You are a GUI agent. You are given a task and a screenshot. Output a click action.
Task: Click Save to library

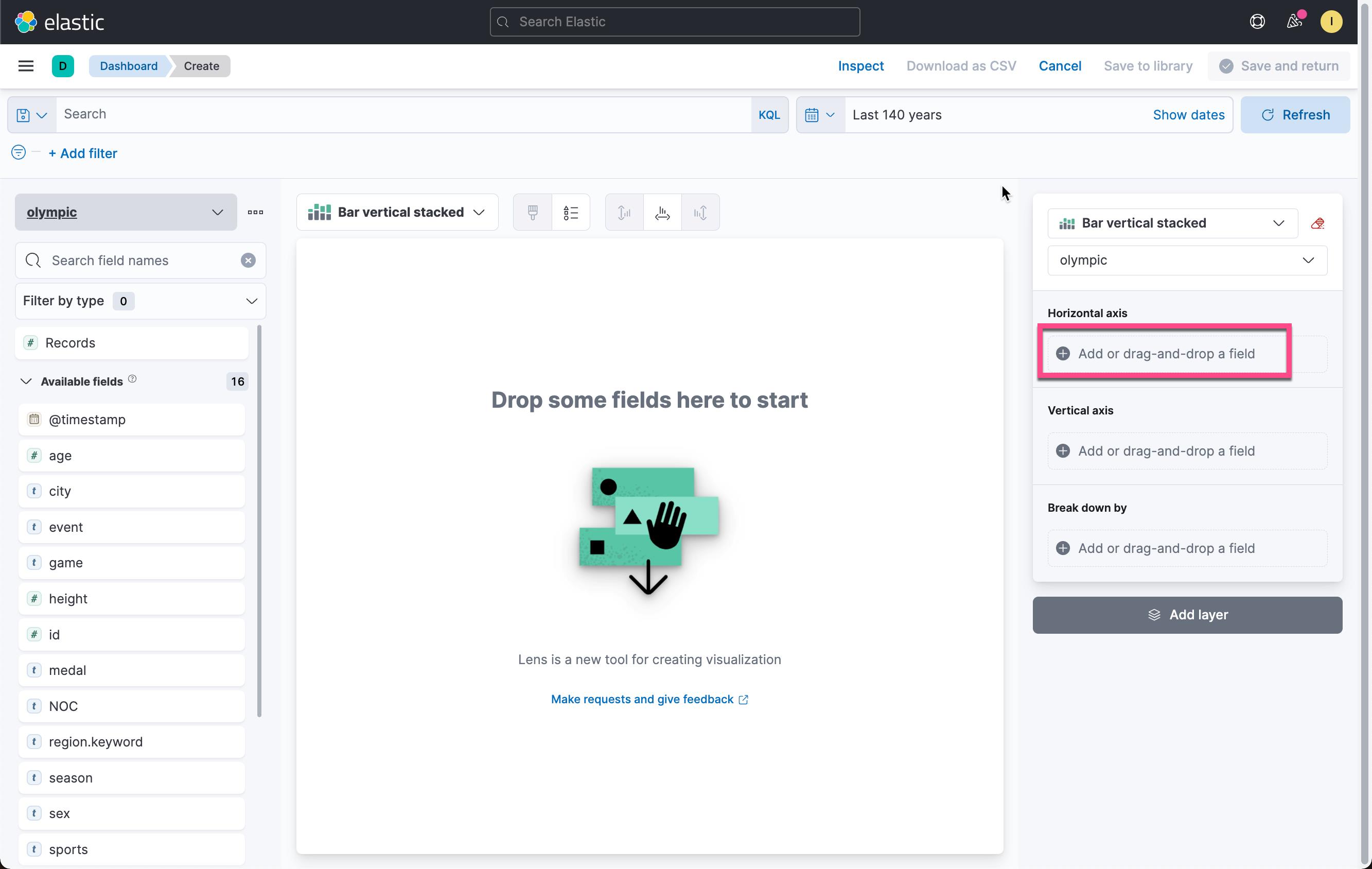(x=1148, y=66)
